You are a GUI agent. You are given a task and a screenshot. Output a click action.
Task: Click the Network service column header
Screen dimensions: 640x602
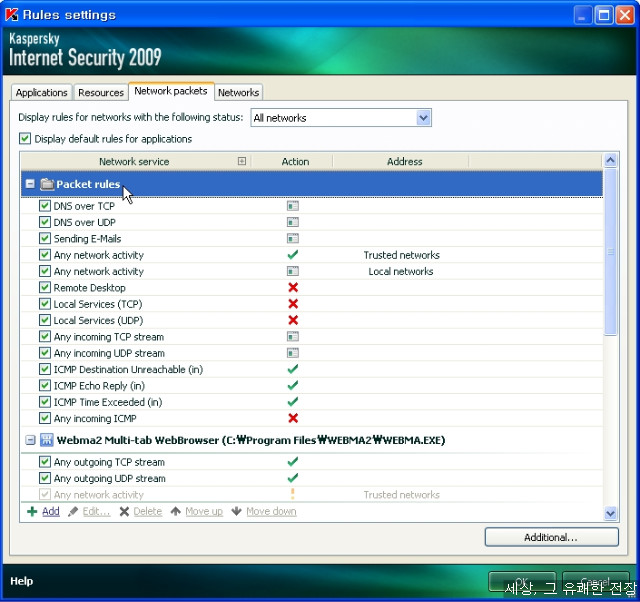134,161
